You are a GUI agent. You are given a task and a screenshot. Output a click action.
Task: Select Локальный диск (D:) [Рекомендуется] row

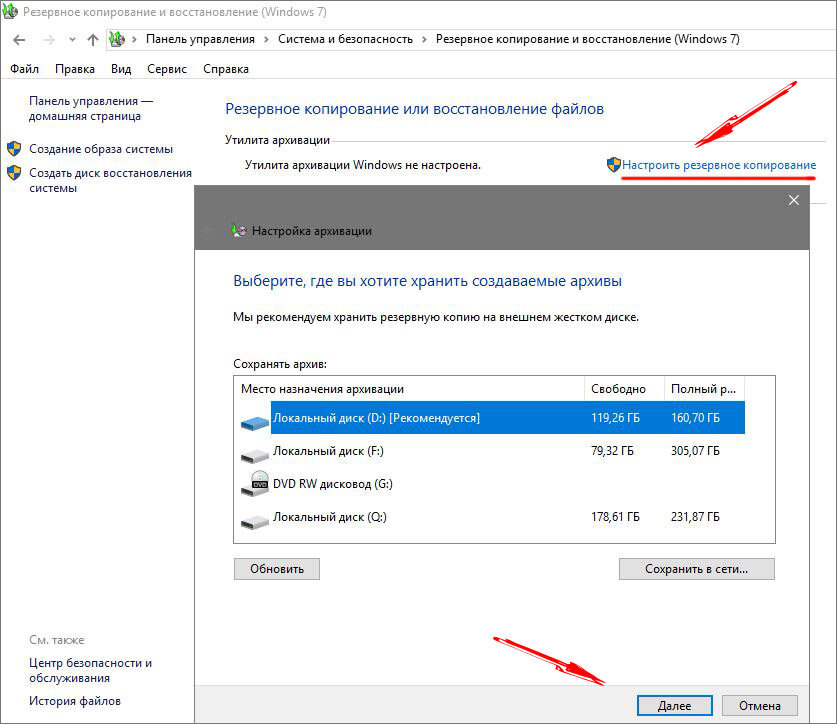pos(507,418)
